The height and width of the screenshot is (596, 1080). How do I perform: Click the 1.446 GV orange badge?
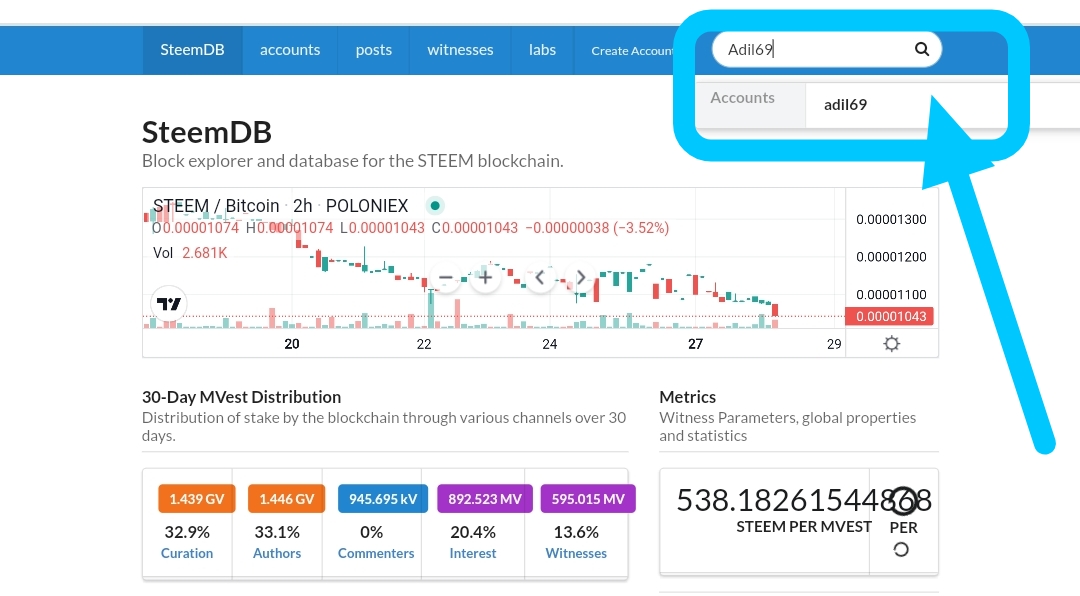pyautogui.click(x=286, y=499)
